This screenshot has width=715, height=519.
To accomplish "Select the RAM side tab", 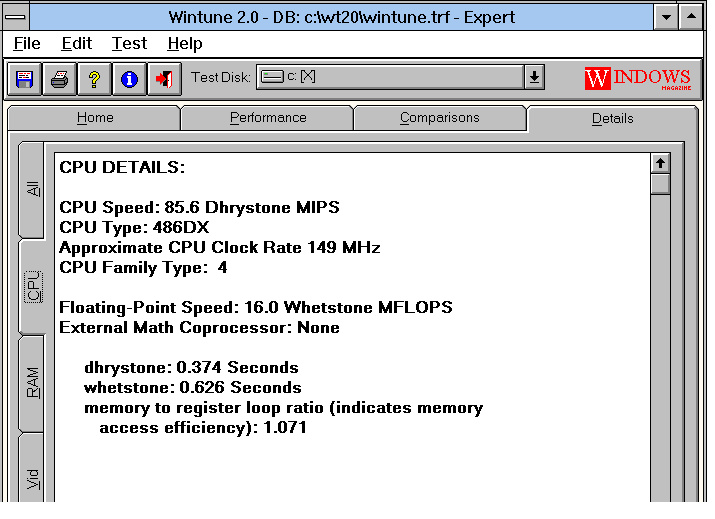I will coord(32,382).
